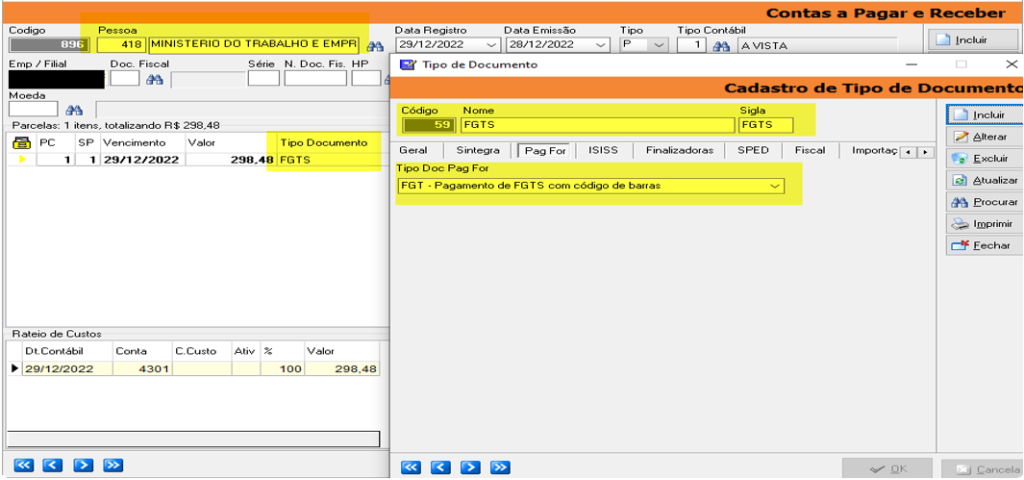Viewport: 1024px width, 480px height.
Task: Click OK button at bottom
Action: click(x=887, y=469)
